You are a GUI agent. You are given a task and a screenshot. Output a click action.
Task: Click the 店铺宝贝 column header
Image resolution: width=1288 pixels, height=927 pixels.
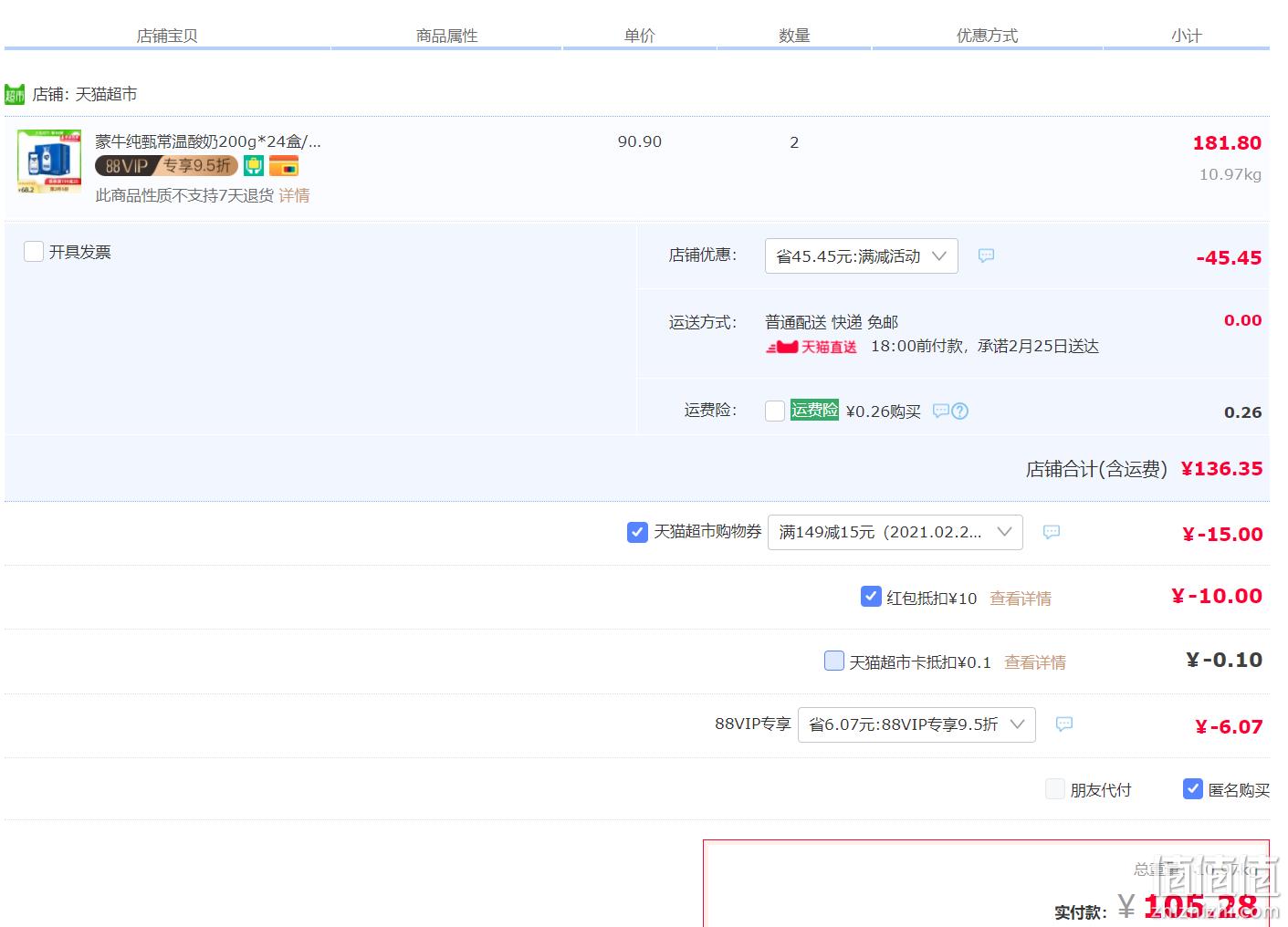pos(167,36)
